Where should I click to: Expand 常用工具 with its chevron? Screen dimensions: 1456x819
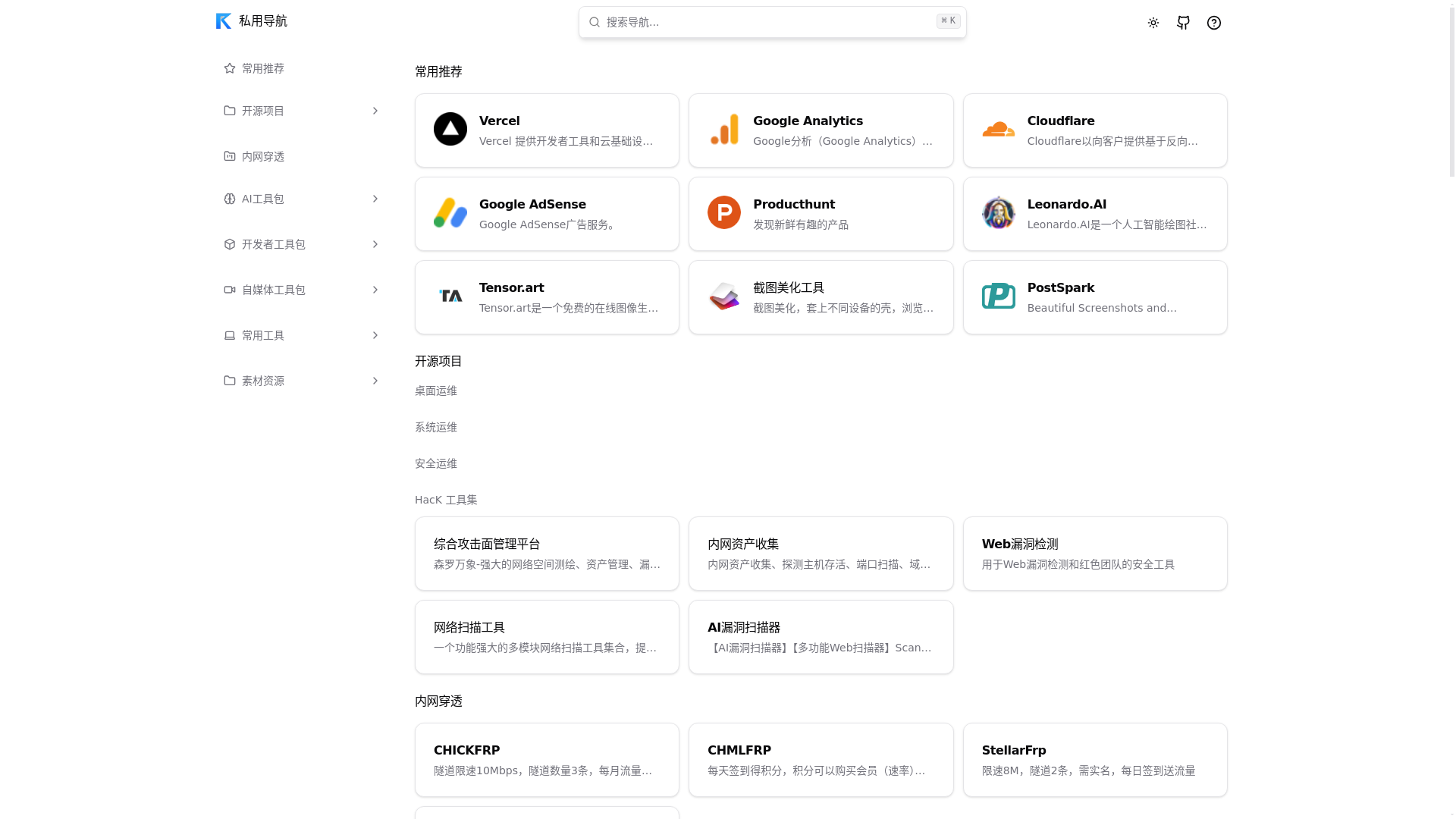point(375,335)
